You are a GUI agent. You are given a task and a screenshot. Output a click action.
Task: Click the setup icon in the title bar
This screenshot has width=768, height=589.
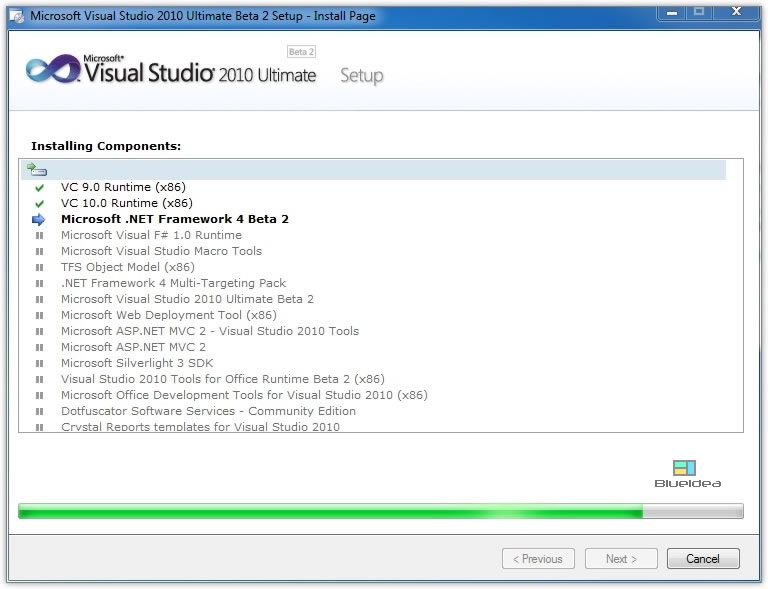point(17,16)
